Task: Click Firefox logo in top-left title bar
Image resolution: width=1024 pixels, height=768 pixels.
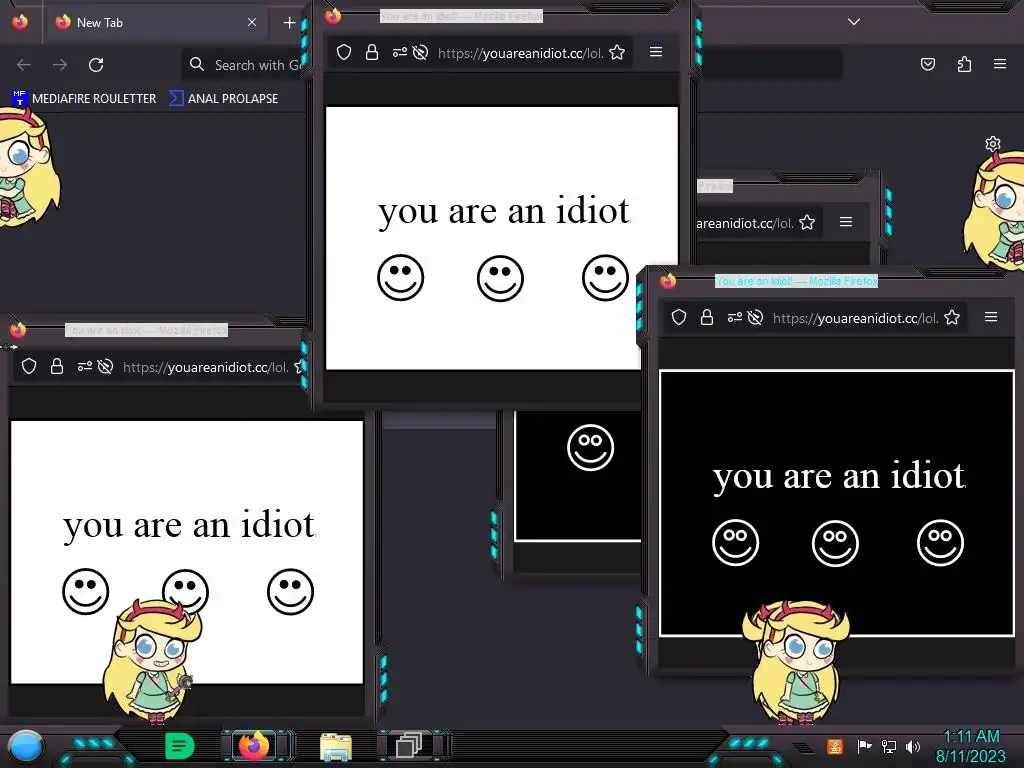Action: (20, 22)
